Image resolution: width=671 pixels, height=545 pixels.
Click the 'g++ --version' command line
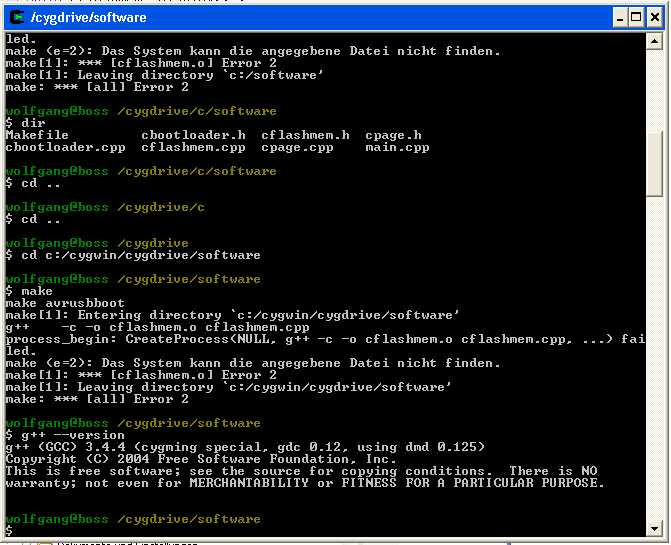point(65,435)
